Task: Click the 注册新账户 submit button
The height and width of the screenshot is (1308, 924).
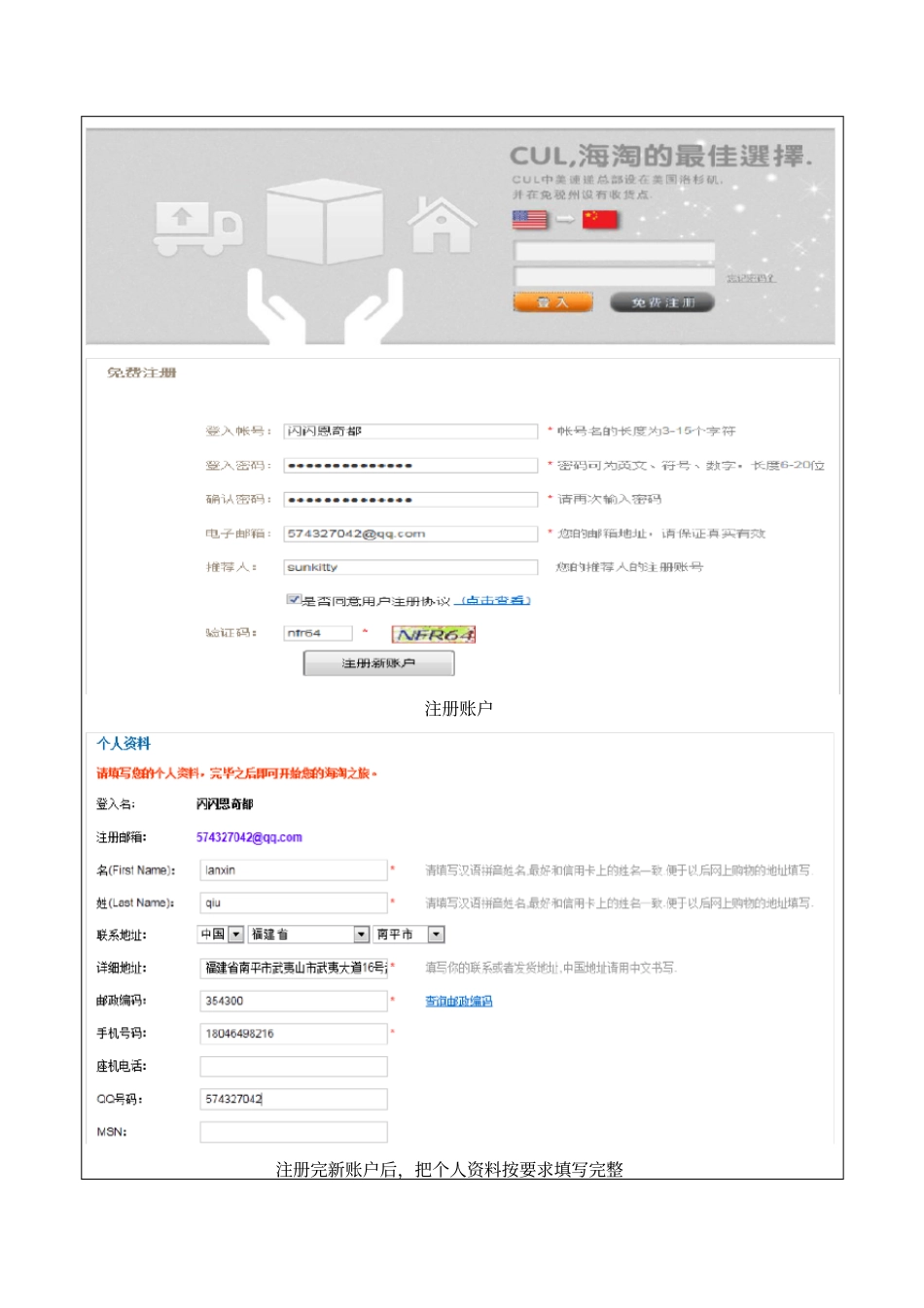Action: click(x=379, y=663)
